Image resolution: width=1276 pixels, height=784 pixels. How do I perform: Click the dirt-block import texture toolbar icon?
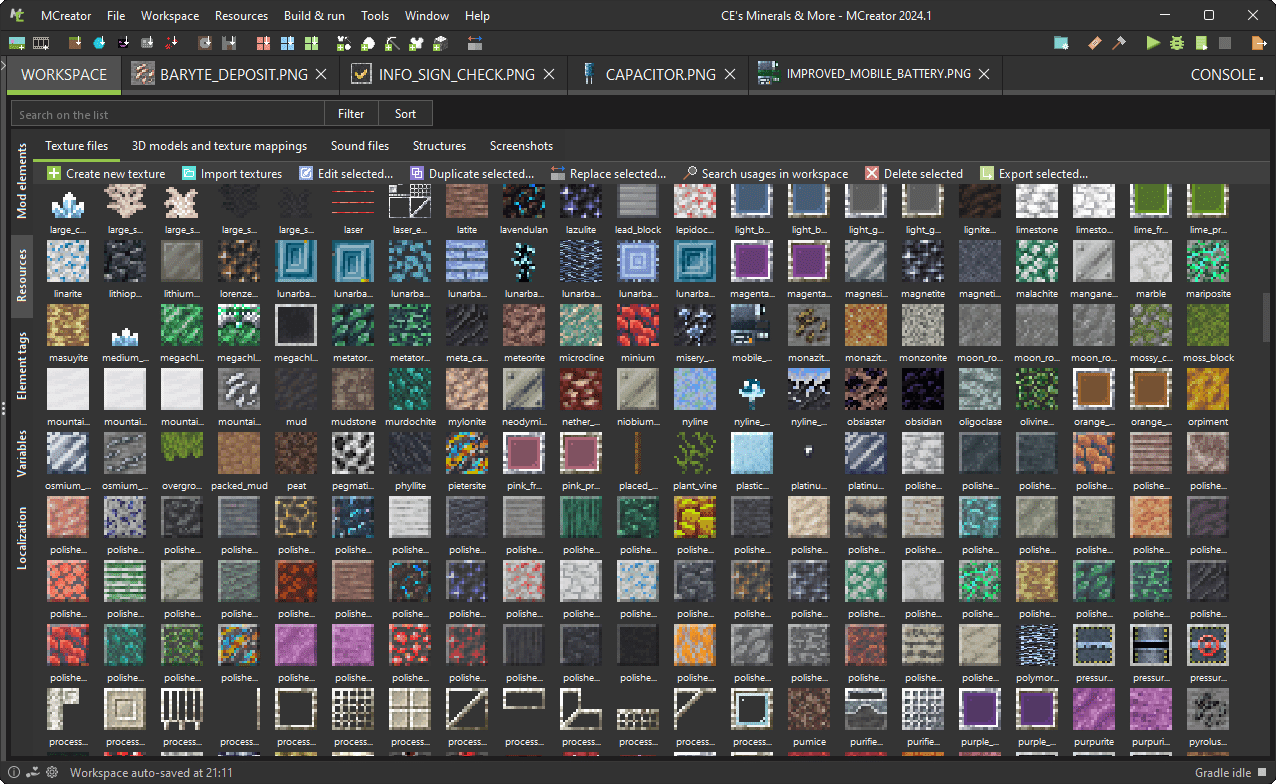75,43
